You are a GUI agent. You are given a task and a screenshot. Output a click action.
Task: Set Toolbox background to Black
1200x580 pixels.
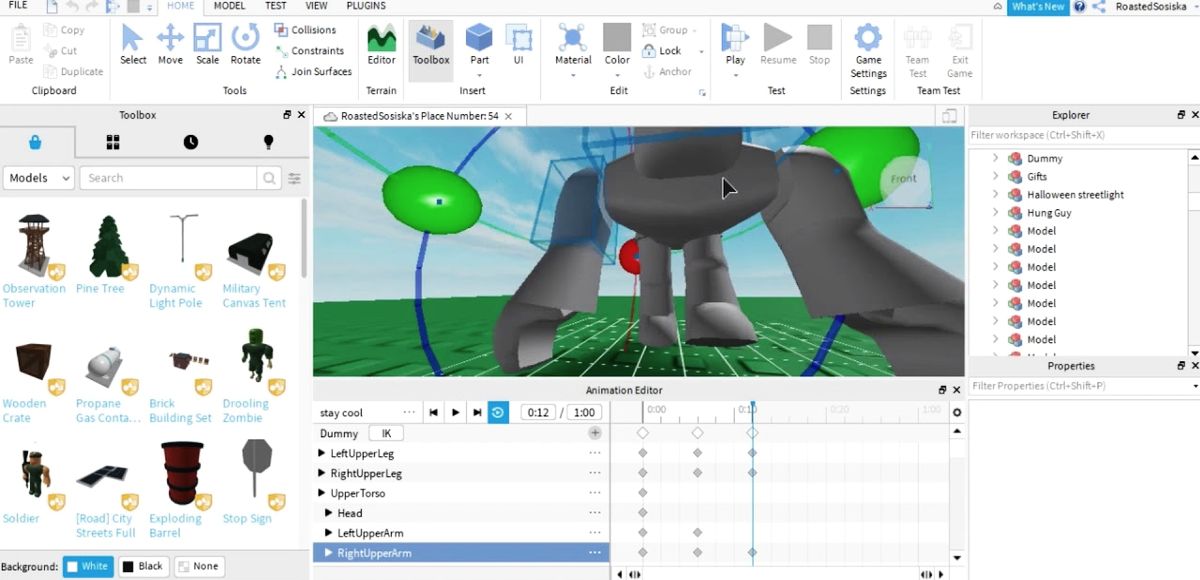tap(144, 566)
